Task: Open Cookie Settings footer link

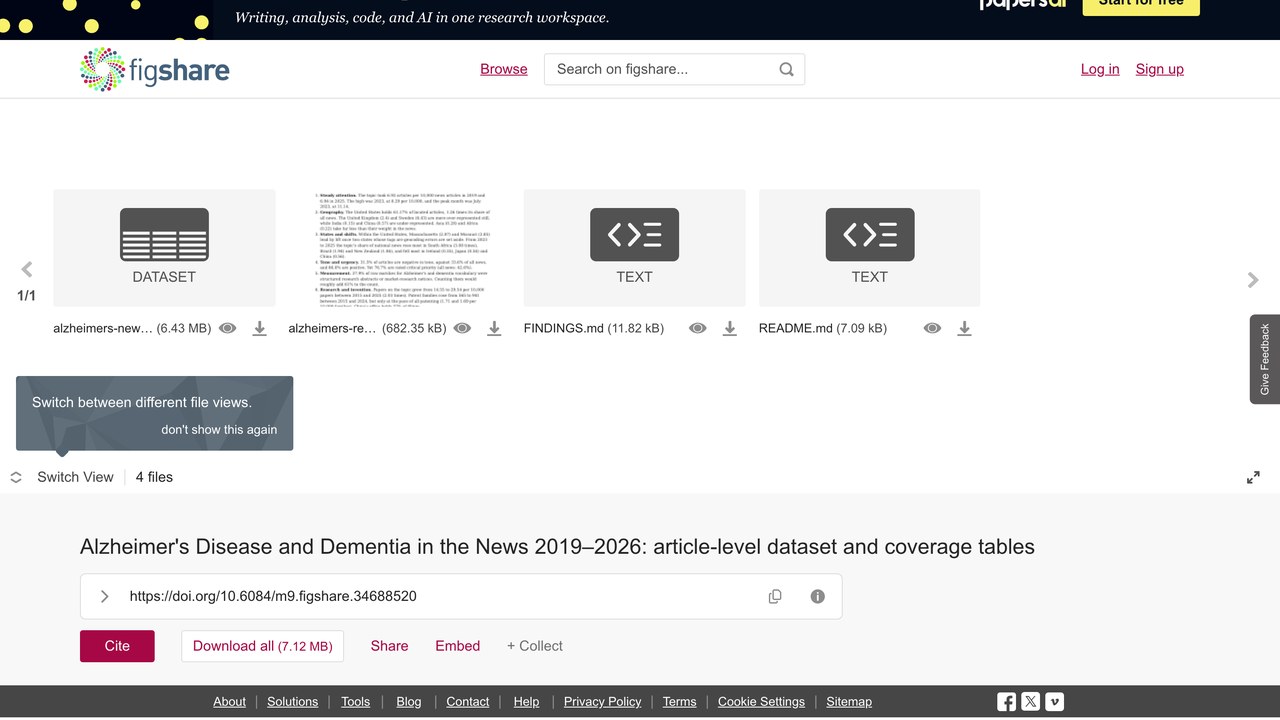Action: 761,702
